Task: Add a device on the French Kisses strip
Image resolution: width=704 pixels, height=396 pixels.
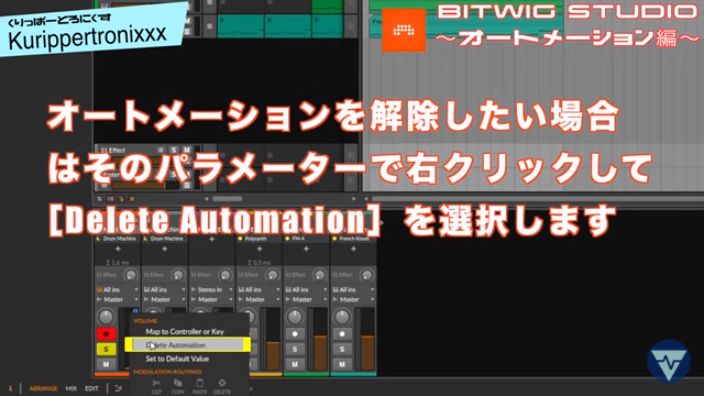Action: [354, 249]
